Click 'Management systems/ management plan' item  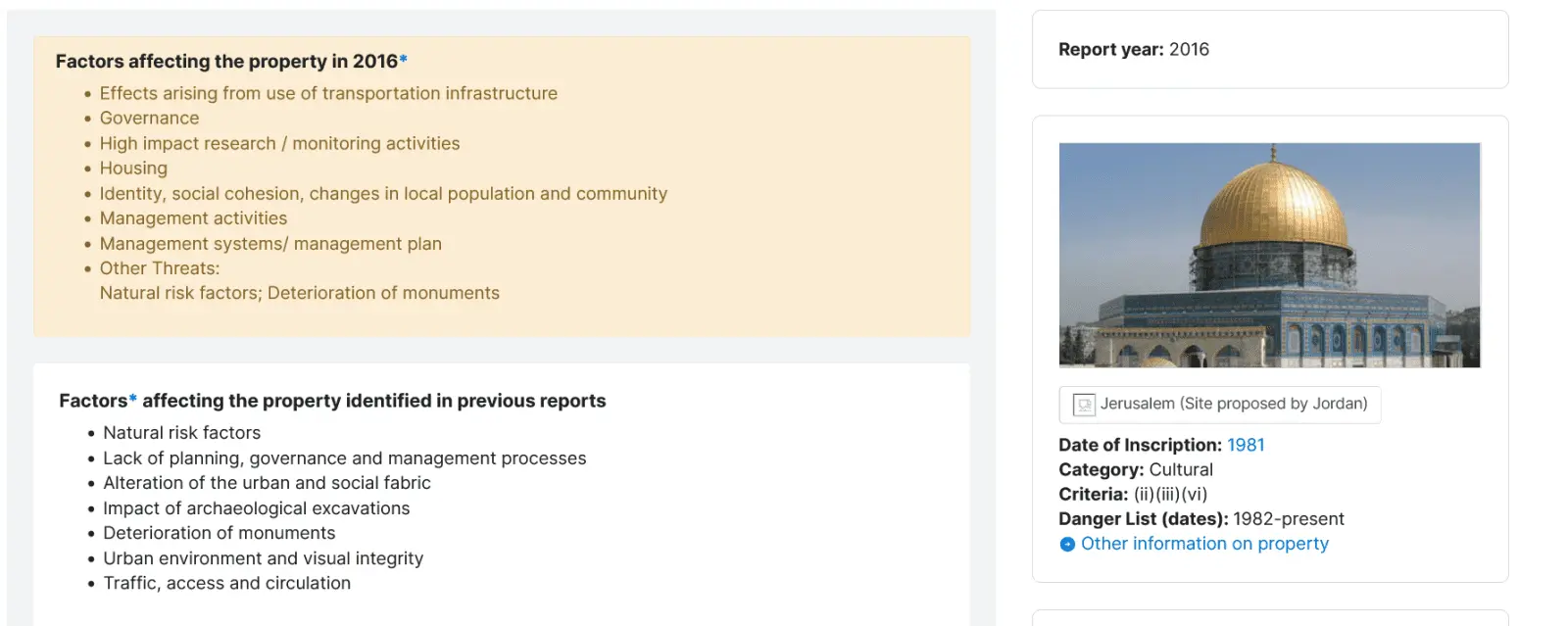point(270,244)
